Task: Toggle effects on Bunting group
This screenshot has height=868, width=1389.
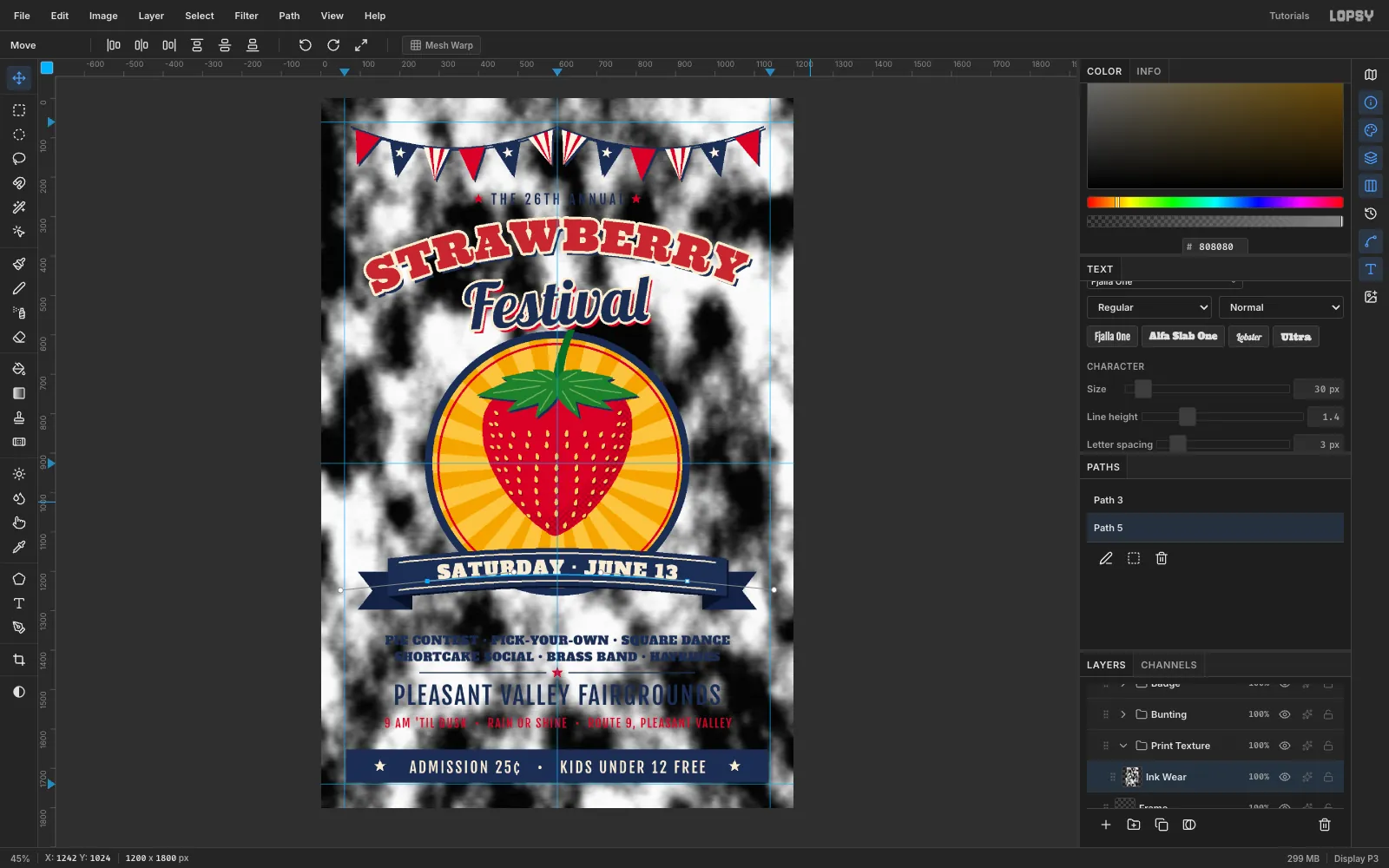Action: [1307, 714]
